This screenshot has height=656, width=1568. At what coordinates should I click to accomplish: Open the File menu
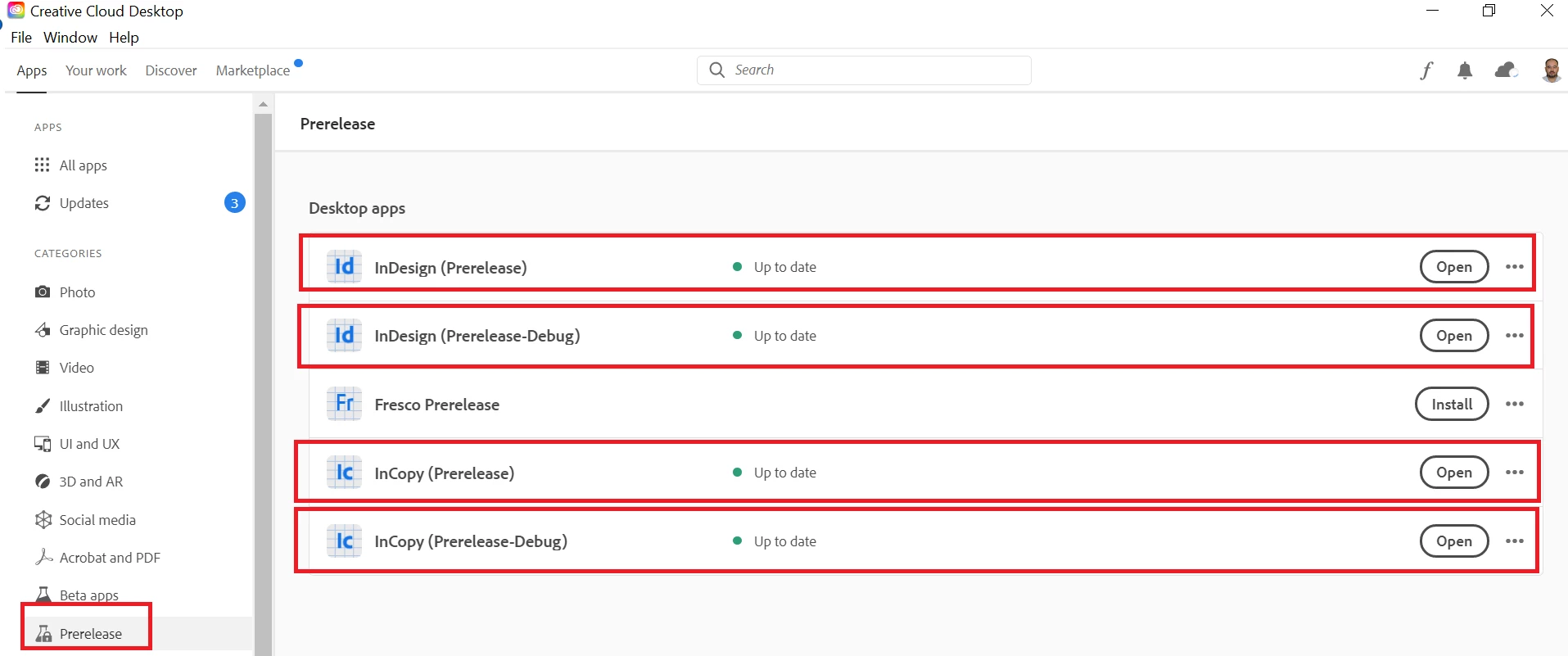pos(21,38)
